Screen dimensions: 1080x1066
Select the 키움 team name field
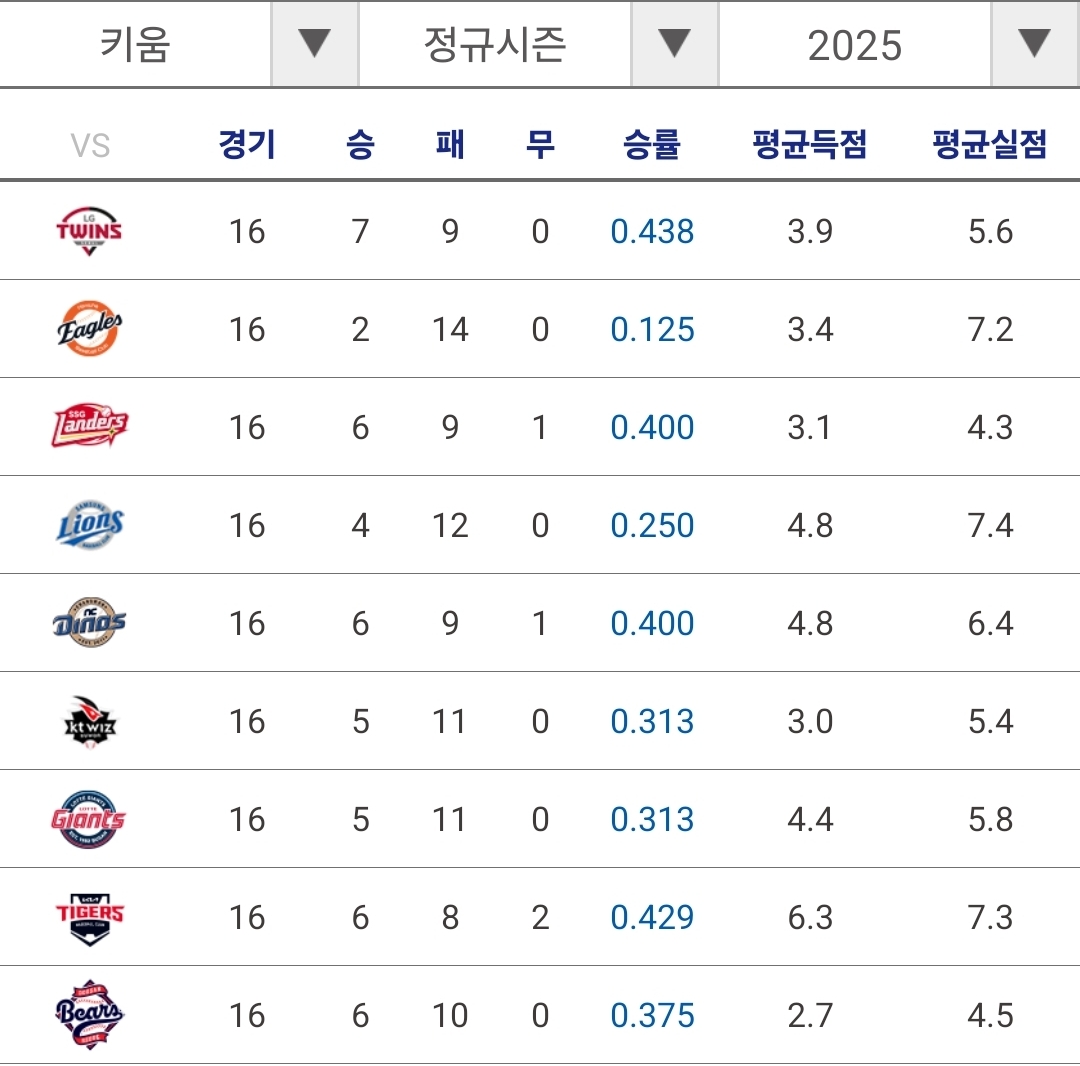coord(136,44)
